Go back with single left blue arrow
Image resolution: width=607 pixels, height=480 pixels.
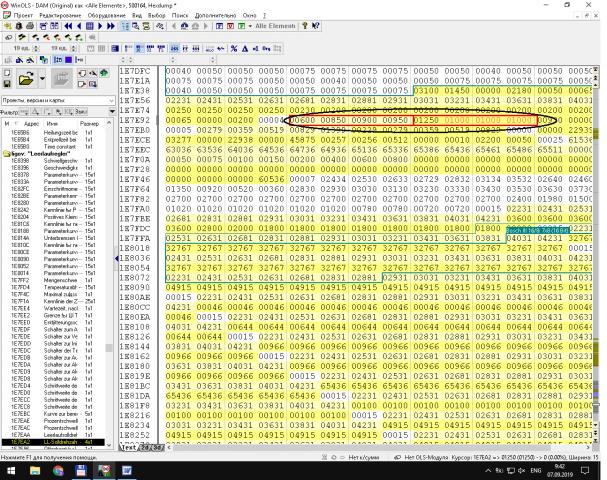pos(79,26)
